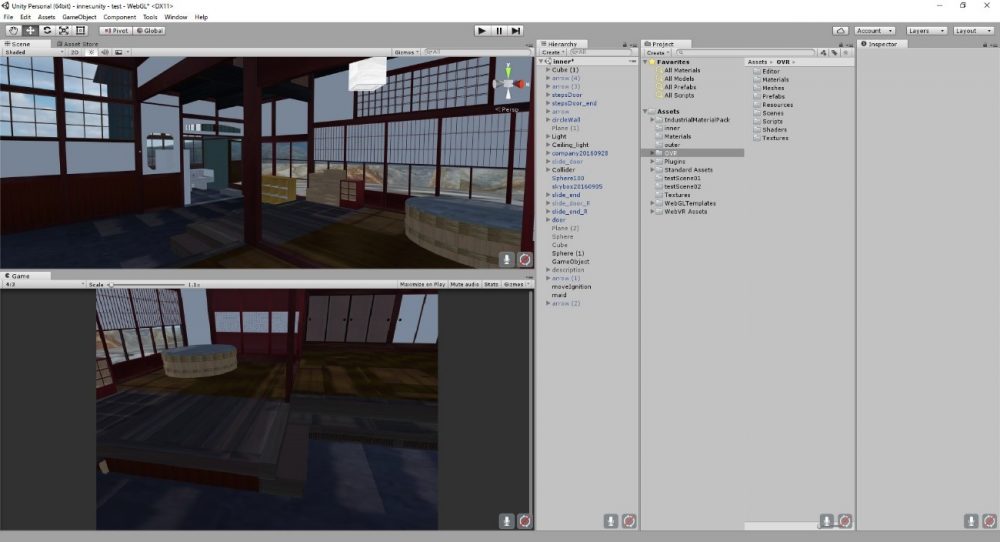
Task: Open the Cloud services icon
Action: coord(841,31)
